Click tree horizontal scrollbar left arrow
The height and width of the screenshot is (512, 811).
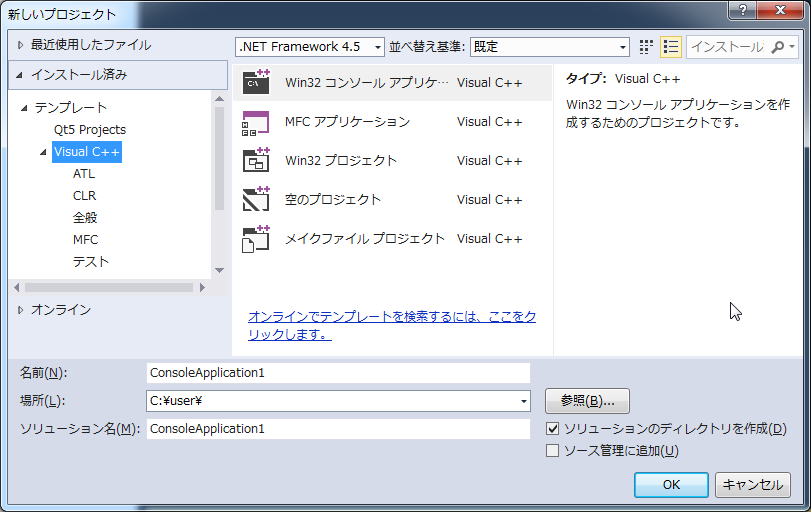point(17,287)
